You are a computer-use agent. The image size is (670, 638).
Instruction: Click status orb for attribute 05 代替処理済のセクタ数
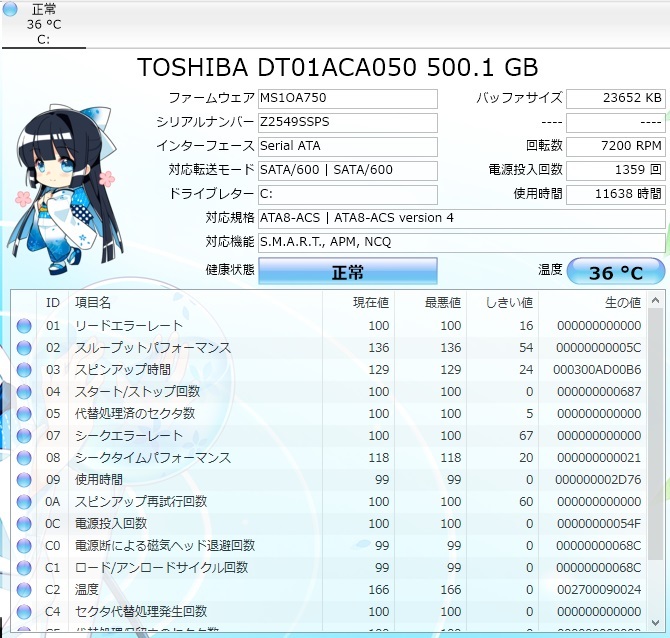[x=24, y=414]
